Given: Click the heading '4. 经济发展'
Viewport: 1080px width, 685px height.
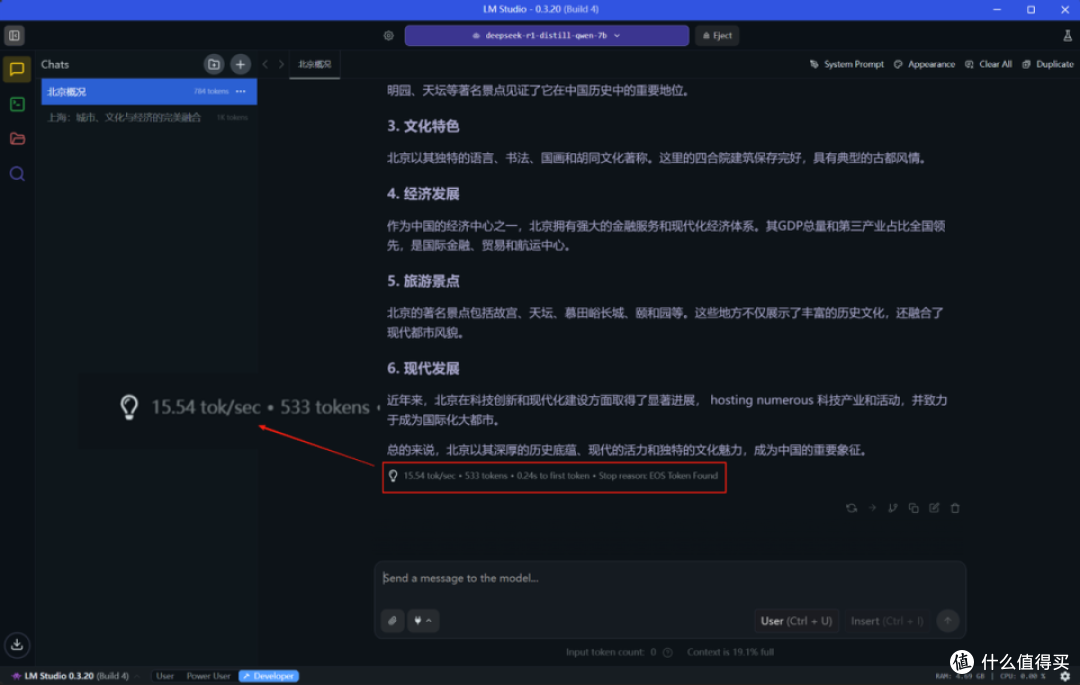Looking at the screenshot, I should pos(423,194).
